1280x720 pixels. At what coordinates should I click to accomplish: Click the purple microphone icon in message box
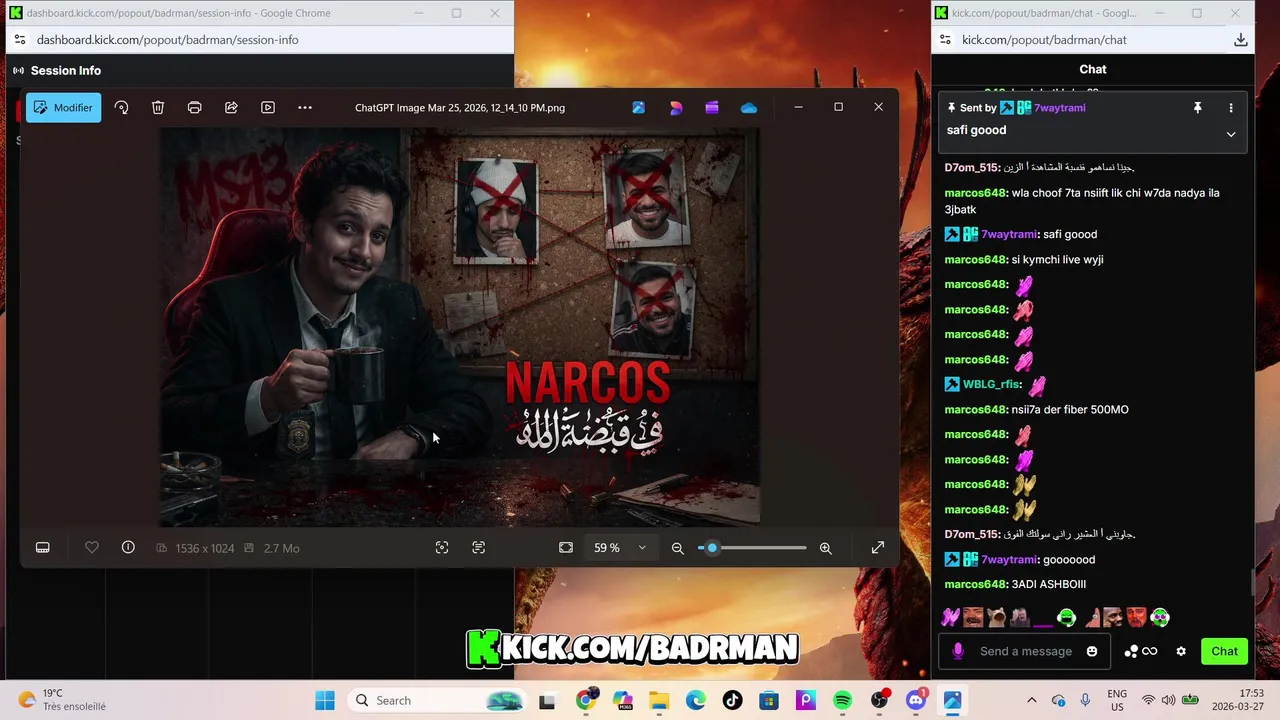tap(958, 651)
